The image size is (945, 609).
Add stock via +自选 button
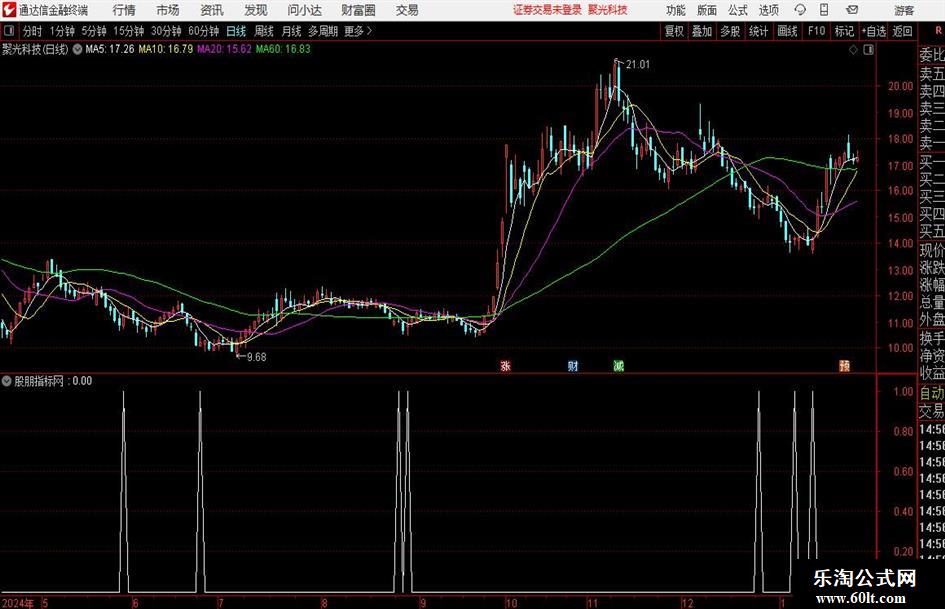pyautogui.click(x=874, y=31)
